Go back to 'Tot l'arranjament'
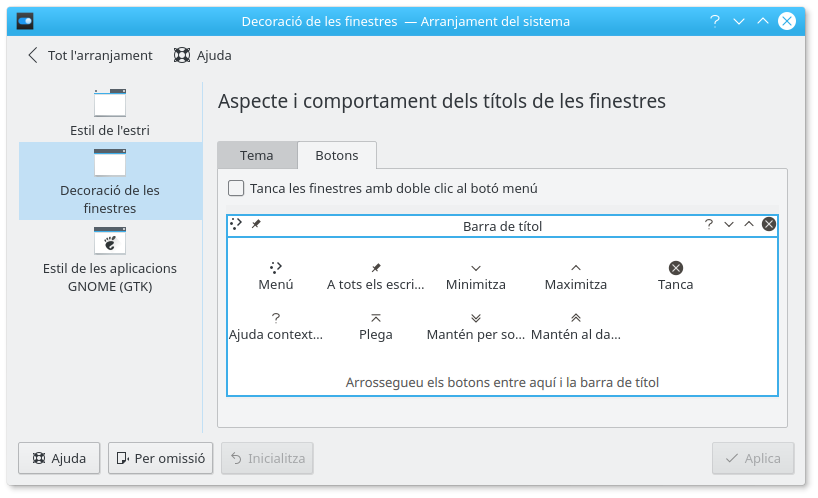The width and height of the screenshot is (818, 498). tap(90, 55)
